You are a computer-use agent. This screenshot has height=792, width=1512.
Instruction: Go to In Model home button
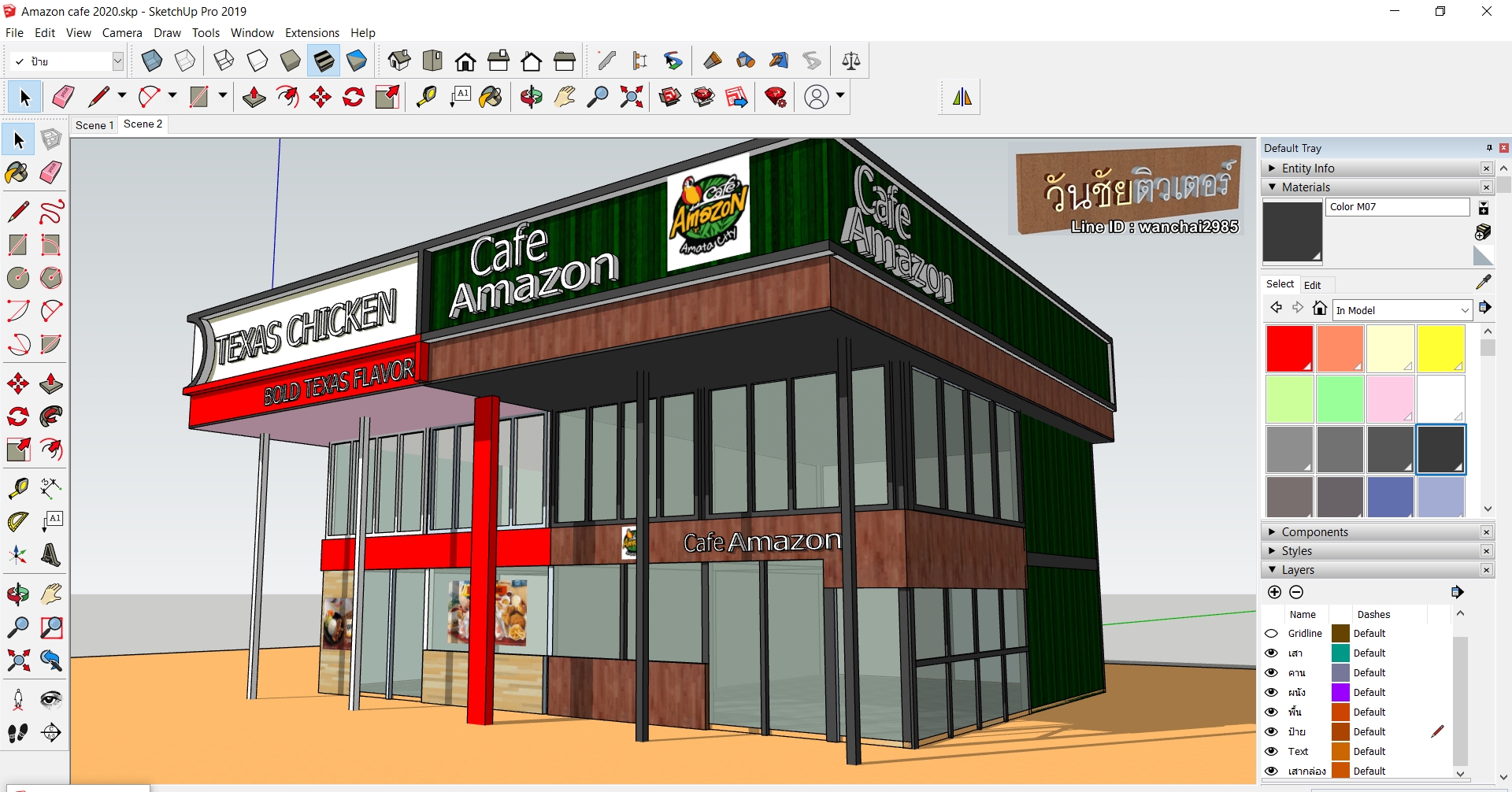click(1321, 309)
